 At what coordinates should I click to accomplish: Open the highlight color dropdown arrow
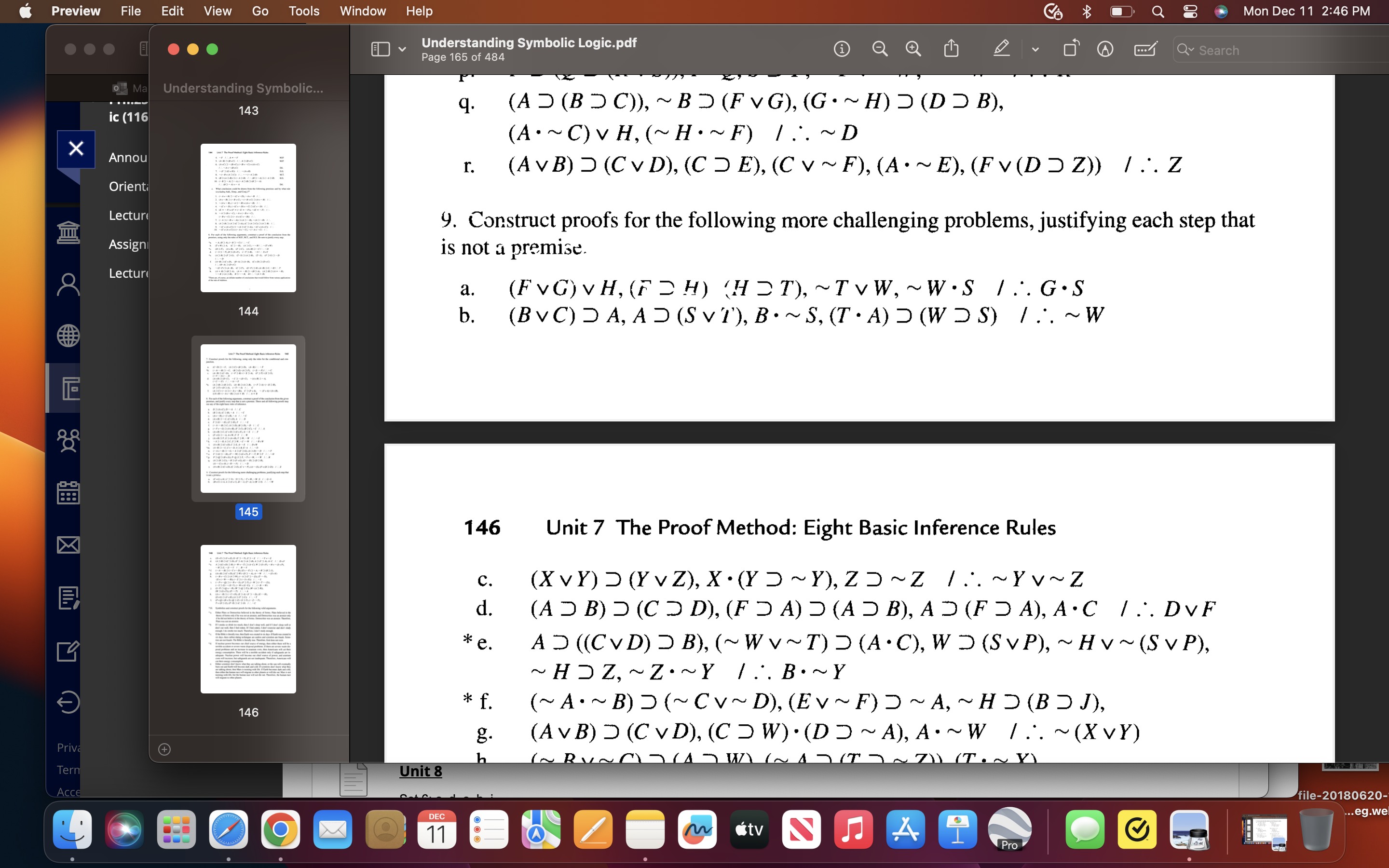(1035, 49)
